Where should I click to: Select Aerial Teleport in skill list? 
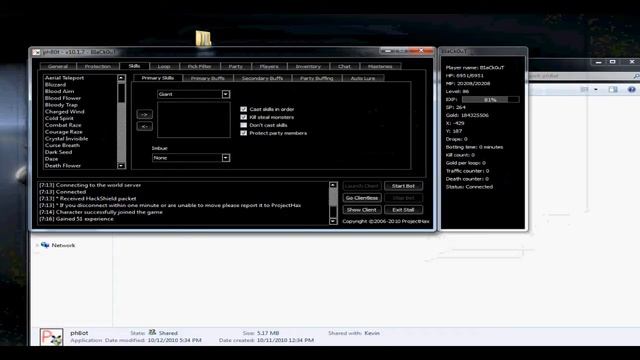tap(64, 78)
